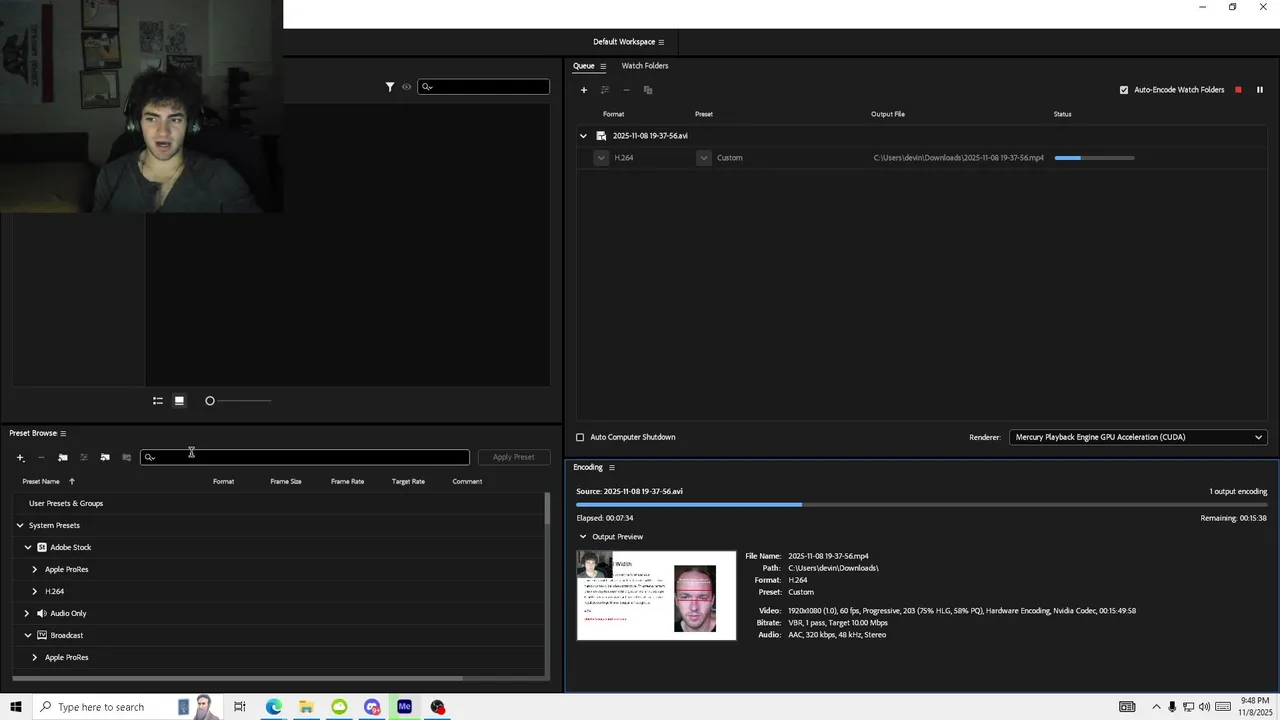The image size is (1280, 720).
Task: Switch to the Watch Folders tab
Action: pos(645,66)
